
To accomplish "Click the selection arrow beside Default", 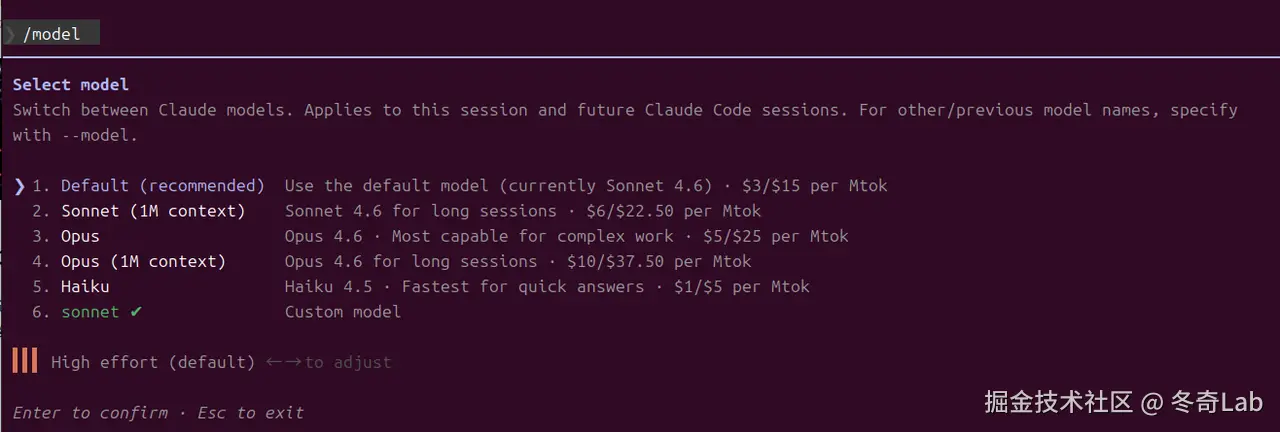I will point(20,186).
